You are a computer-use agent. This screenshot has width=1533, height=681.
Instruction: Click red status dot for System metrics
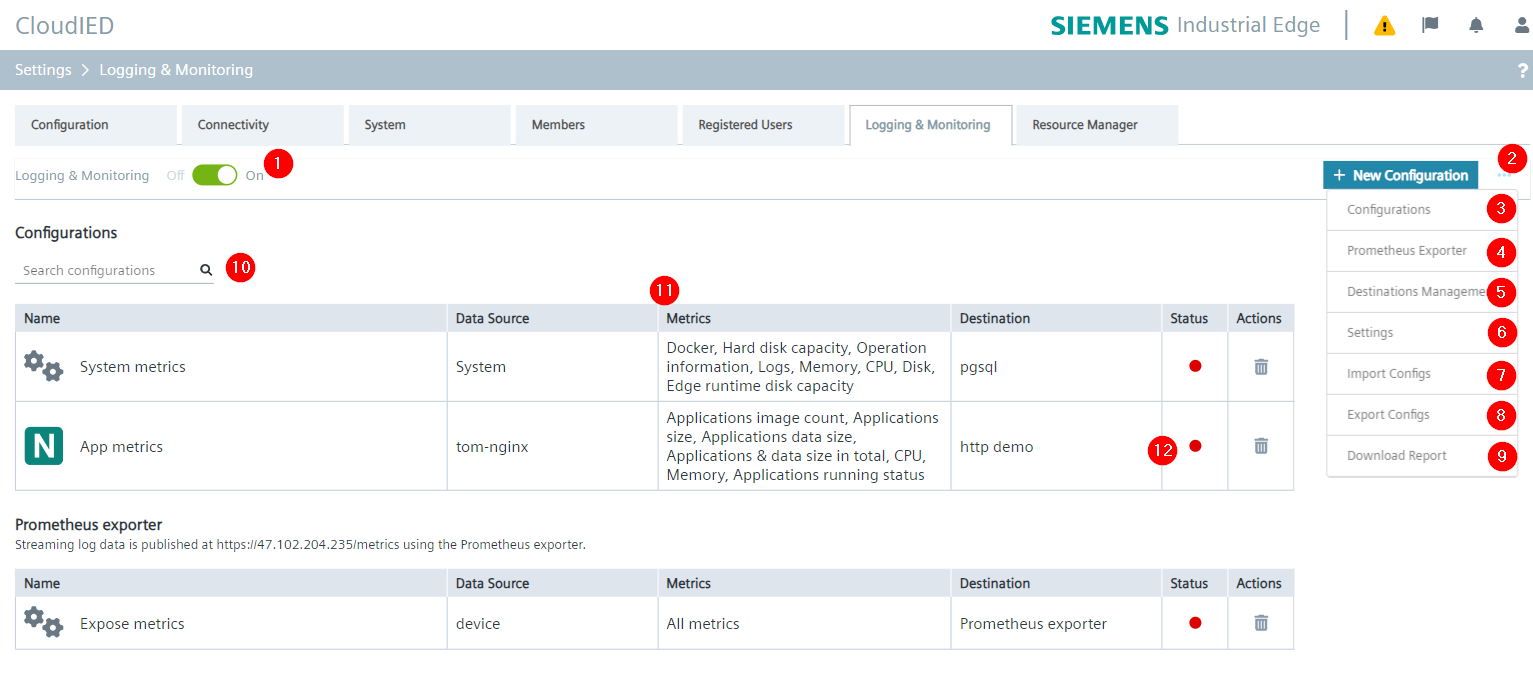click(x=1194, y=367)
